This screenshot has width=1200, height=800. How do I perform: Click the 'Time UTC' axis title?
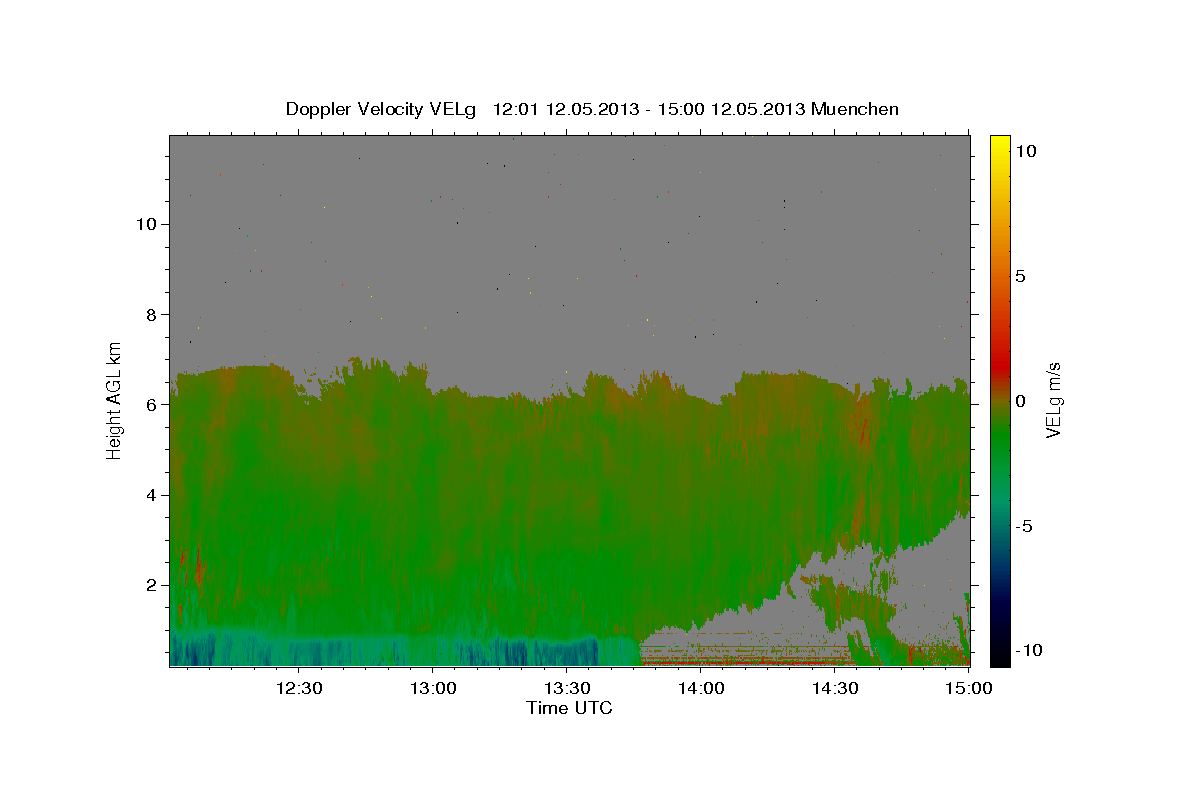[569, 708]
